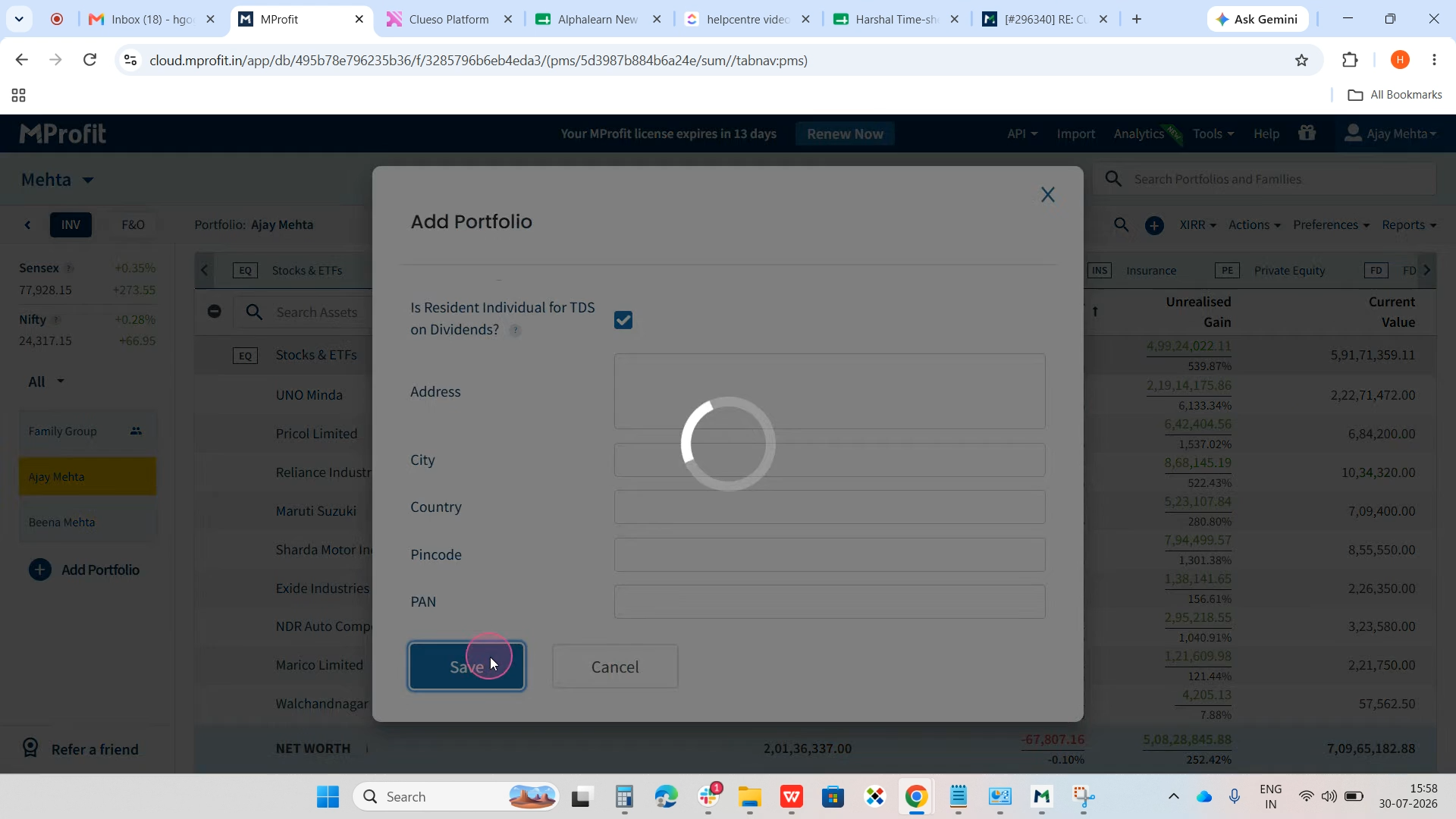Open the Preferences dropdown
The image size is (1456, 819).
click(x=1331, y=225)
